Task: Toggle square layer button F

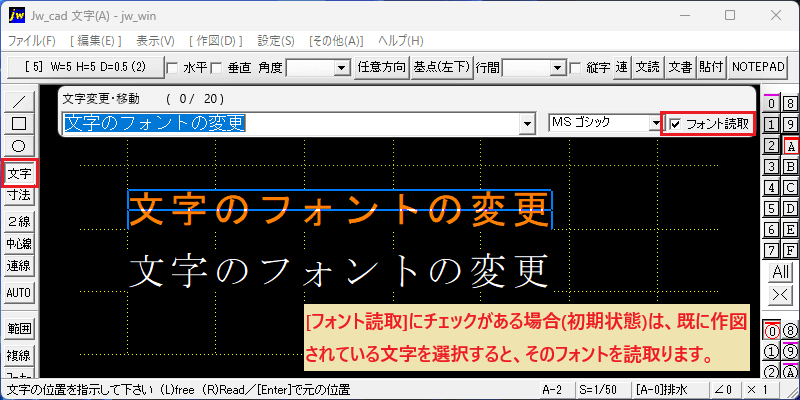Action: pyautogui.click(x=790, y=251)
